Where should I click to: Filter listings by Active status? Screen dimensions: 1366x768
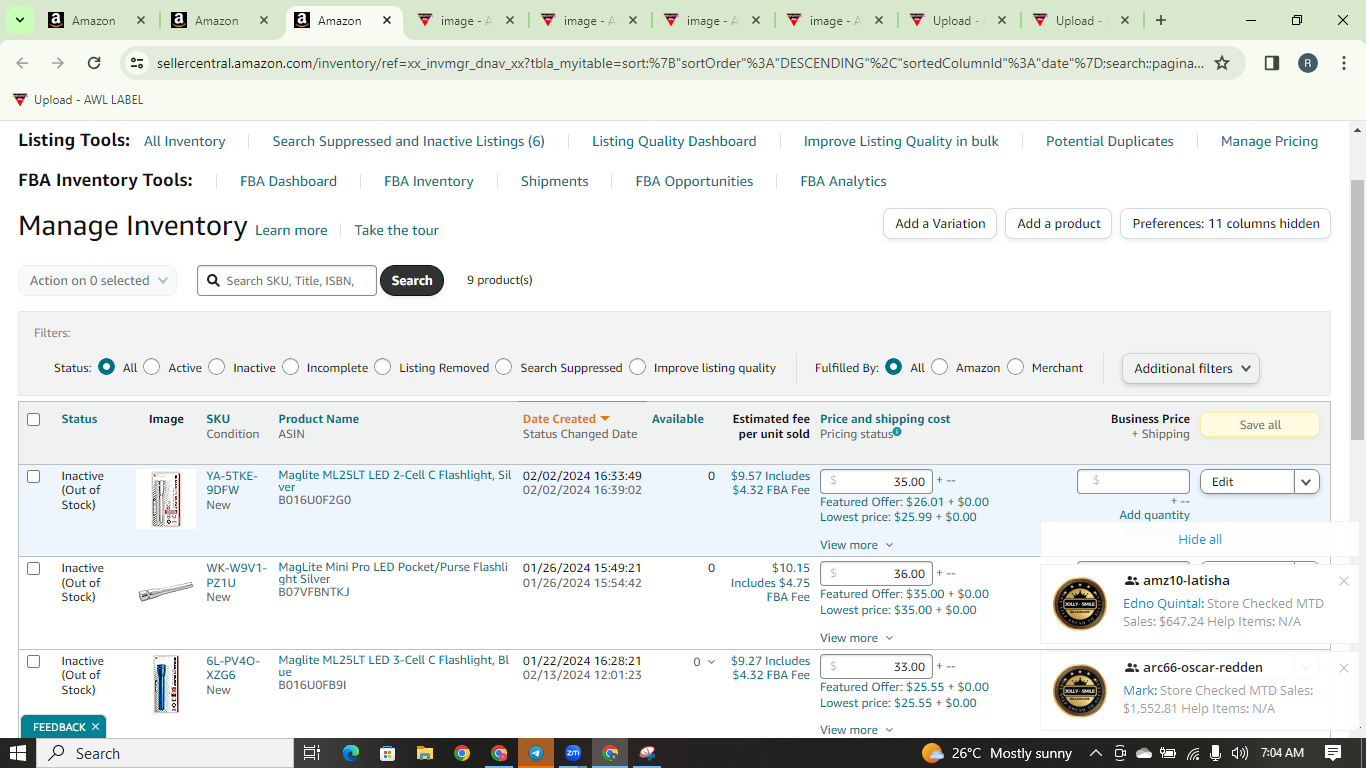(152, 367)
